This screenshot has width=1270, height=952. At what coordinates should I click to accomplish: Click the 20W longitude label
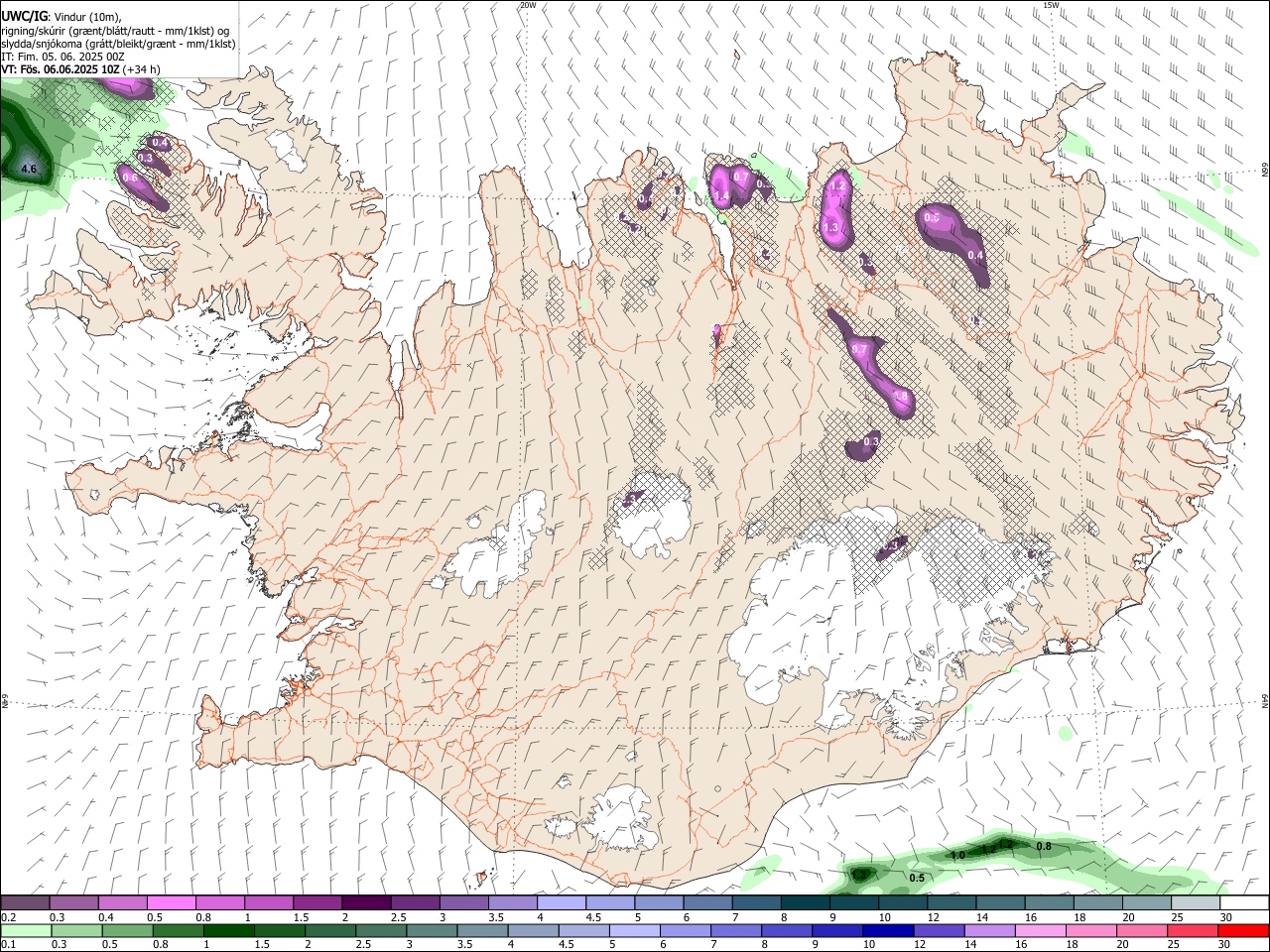(528, 5)
